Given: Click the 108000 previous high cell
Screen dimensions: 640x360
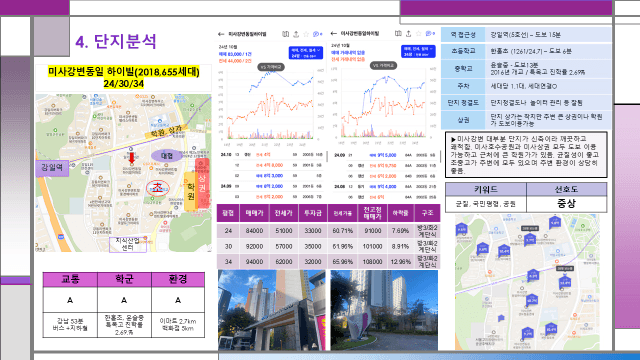Looking at the screenshot, I should coord(372,262).
